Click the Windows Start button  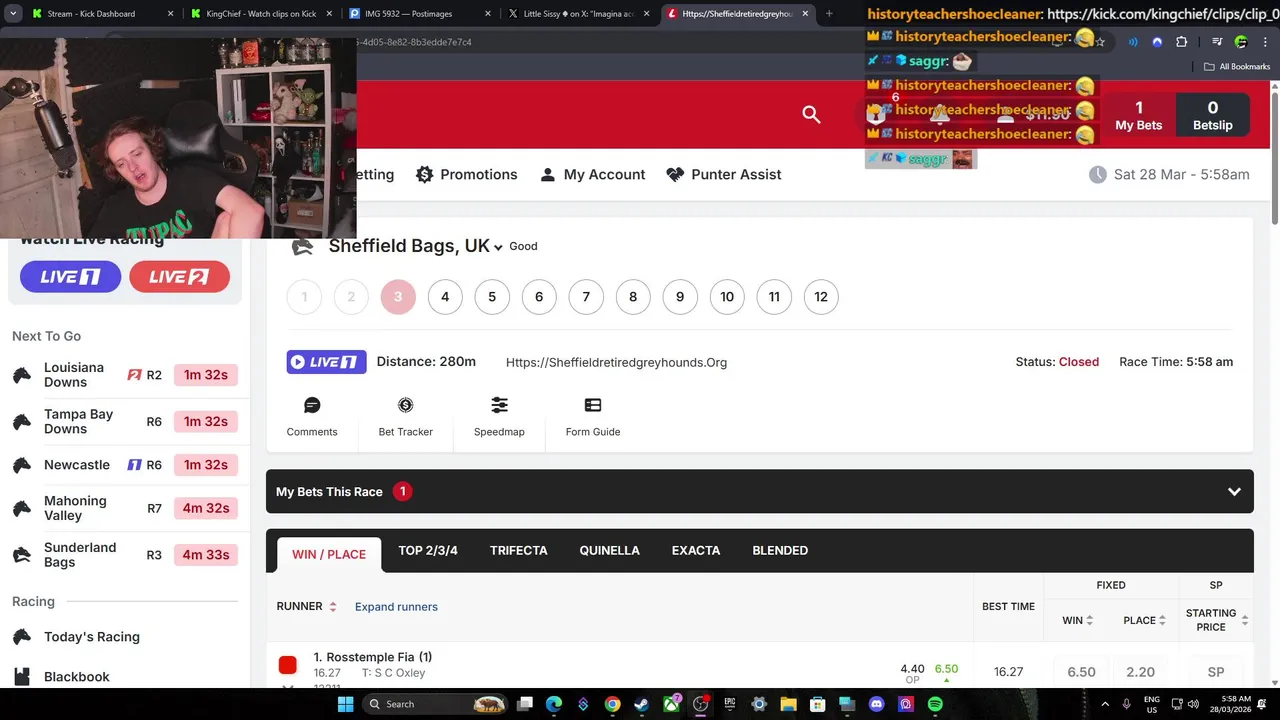coord(345,704)
